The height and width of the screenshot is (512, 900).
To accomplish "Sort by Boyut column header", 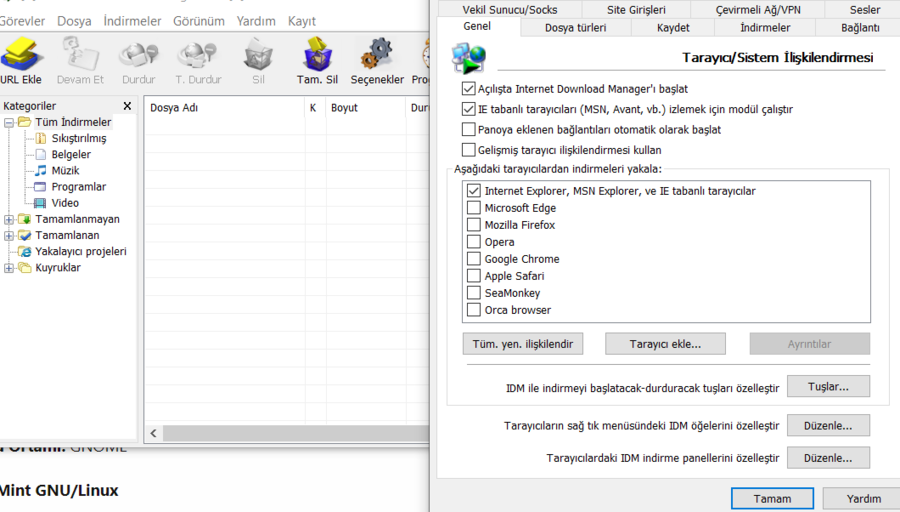I will tap(366, 107).
